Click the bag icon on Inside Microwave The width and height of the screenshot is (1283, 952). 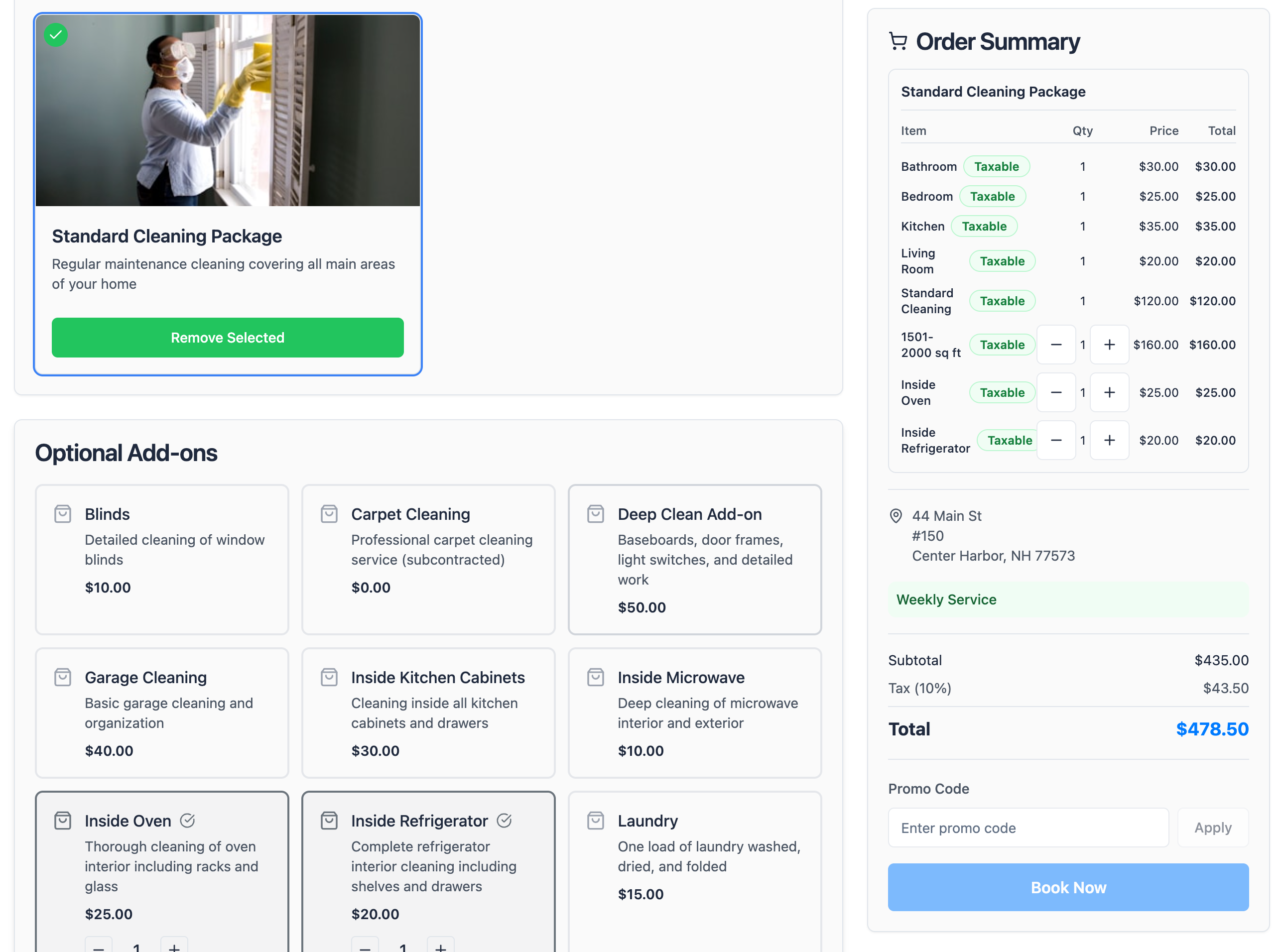pyautogui.click(x=596, y=677)
